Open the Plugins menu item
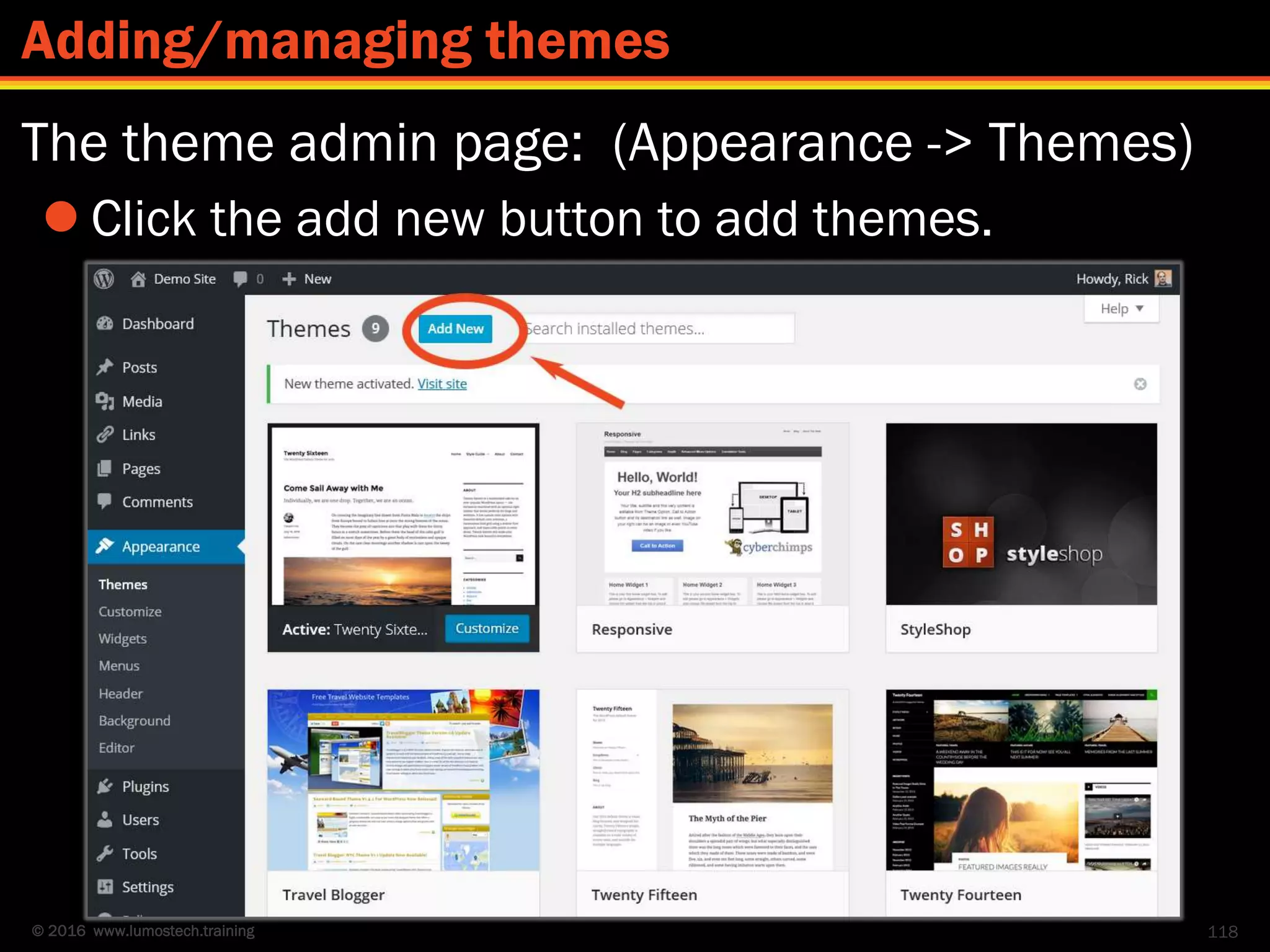This screenshot has width=1270, height=952. tap(146, 787)
